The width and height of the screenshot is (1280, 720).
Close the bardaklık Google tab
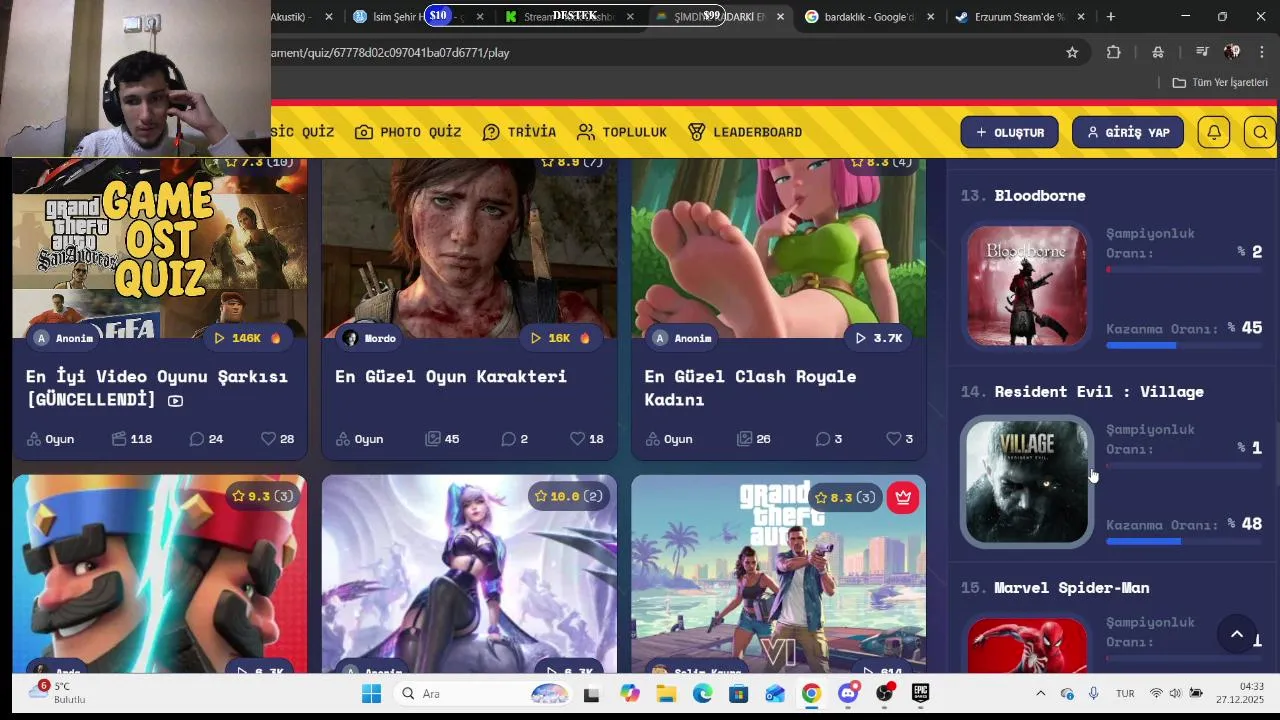(x=931, y=16)
